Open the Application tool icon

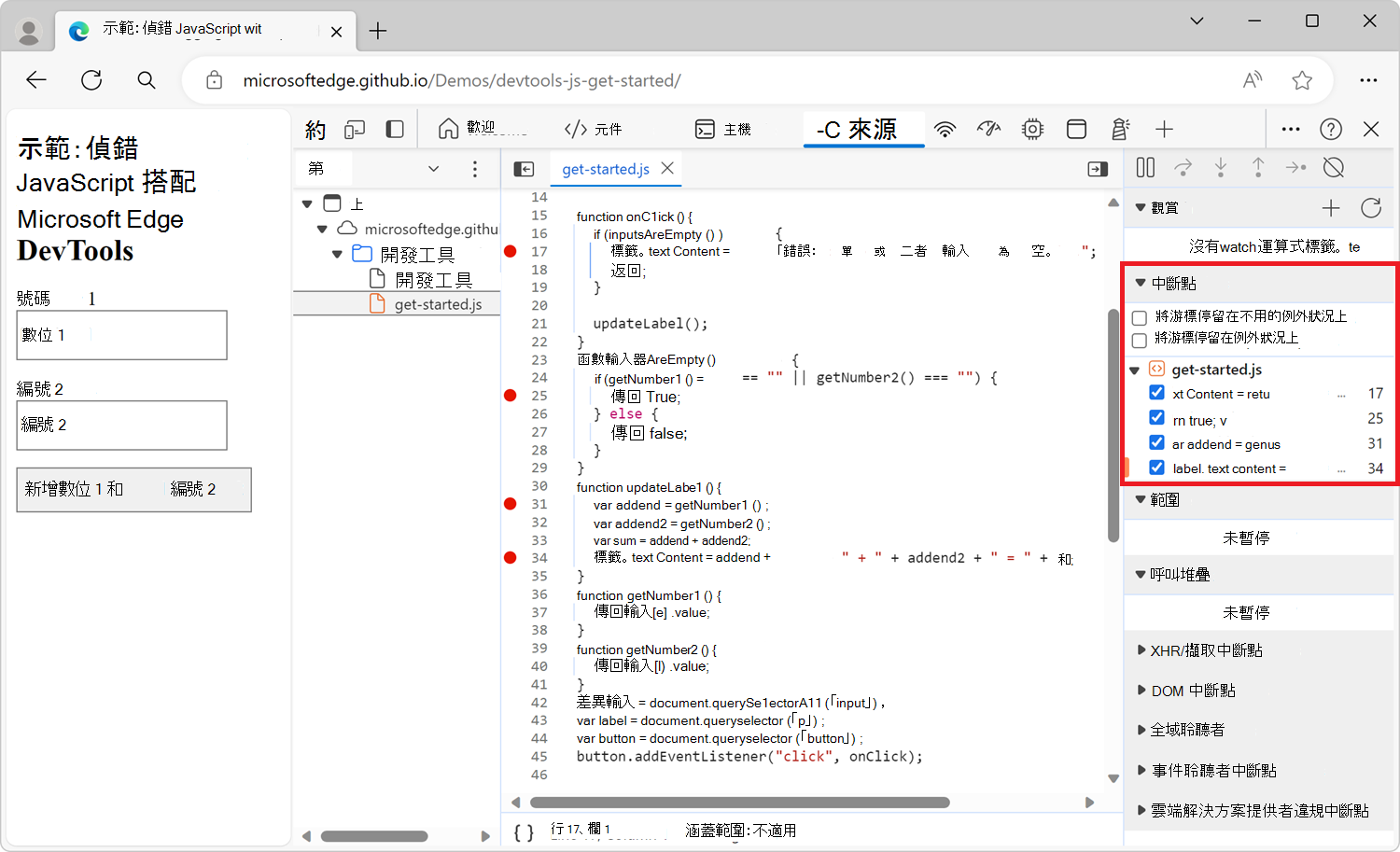[x=1076, y=130]
